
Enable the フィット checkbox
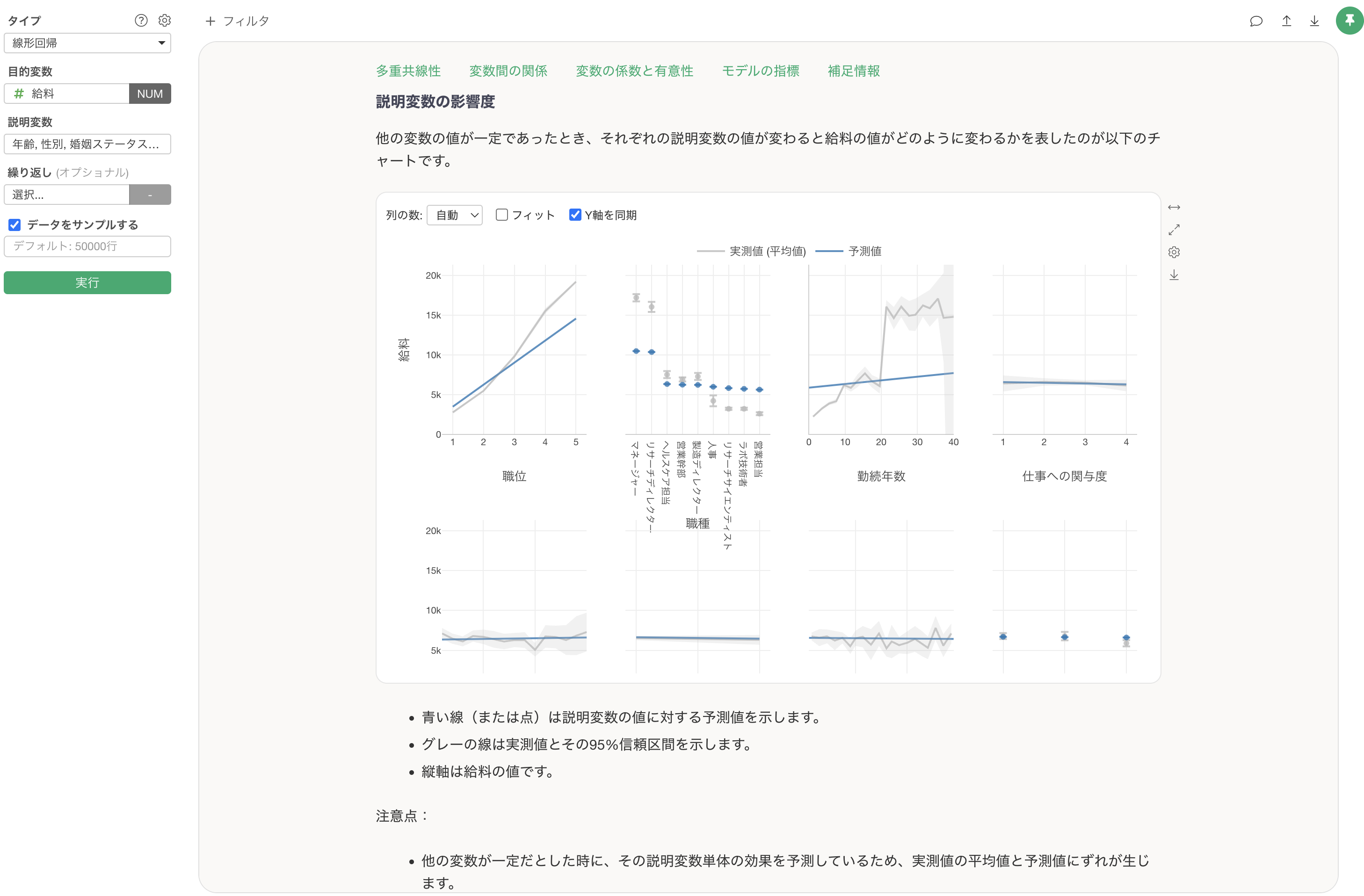click(x=501, y=215)
